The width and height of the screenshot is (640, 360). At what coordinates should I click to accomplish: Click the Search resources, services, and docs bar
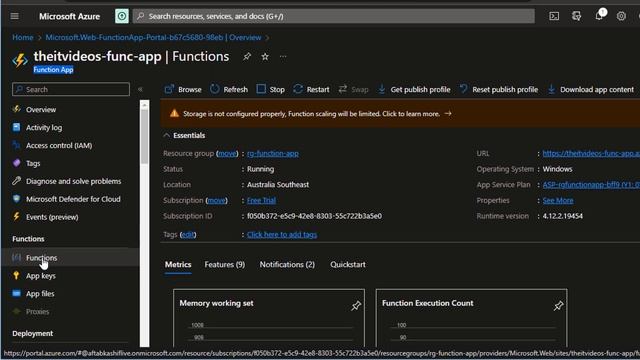(x=333, y=16)
